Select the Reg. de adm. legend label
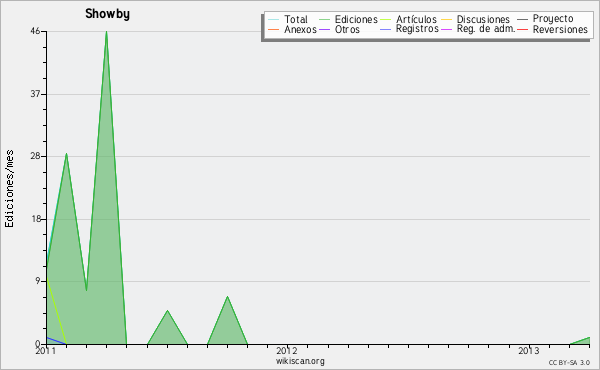 tap(486, 29)
